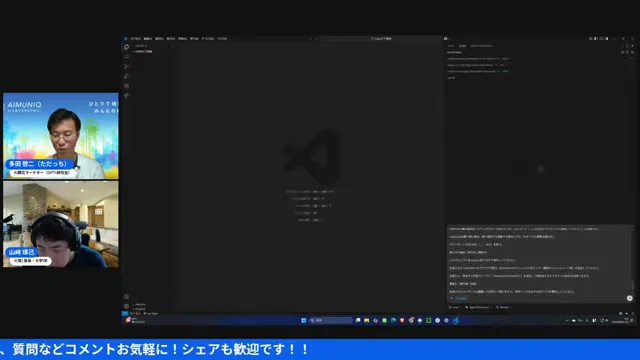Viewport: 640px width, 360px height.
Task: Open the Explorer view in the activity bar
Action: coord(127,47)
